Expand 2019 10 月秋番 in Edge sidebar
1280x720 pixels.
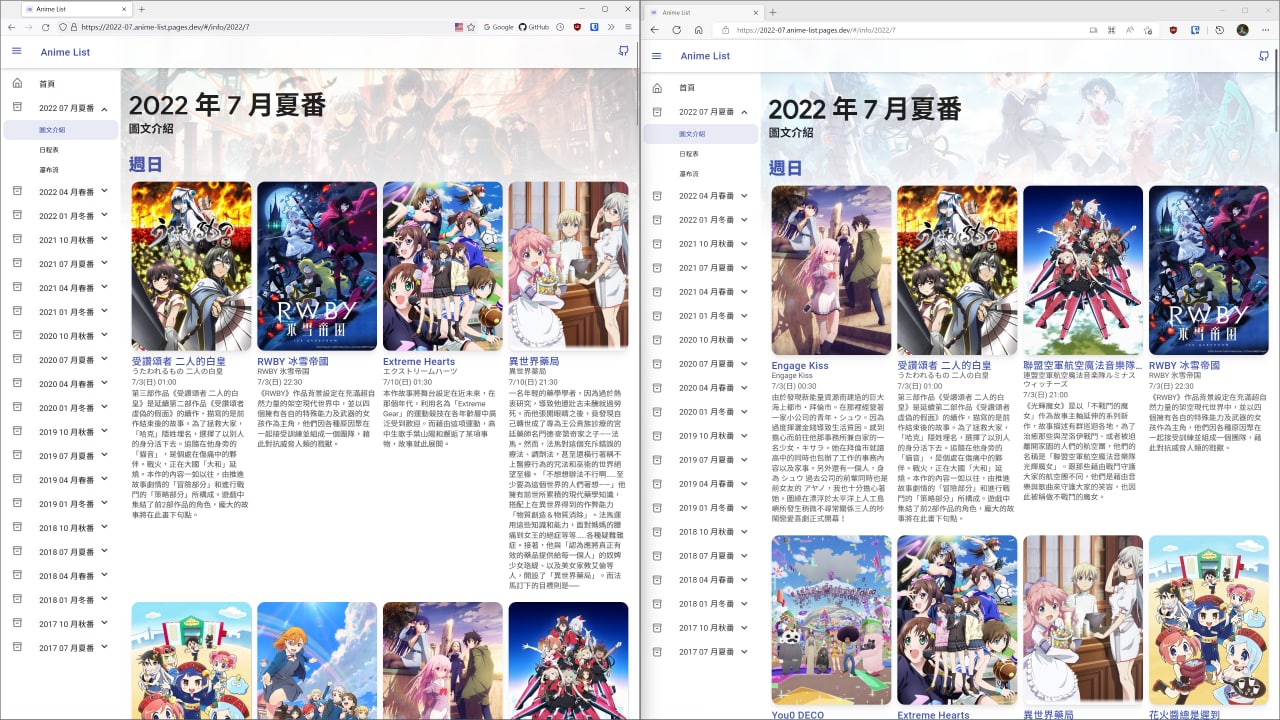point(701,435)
